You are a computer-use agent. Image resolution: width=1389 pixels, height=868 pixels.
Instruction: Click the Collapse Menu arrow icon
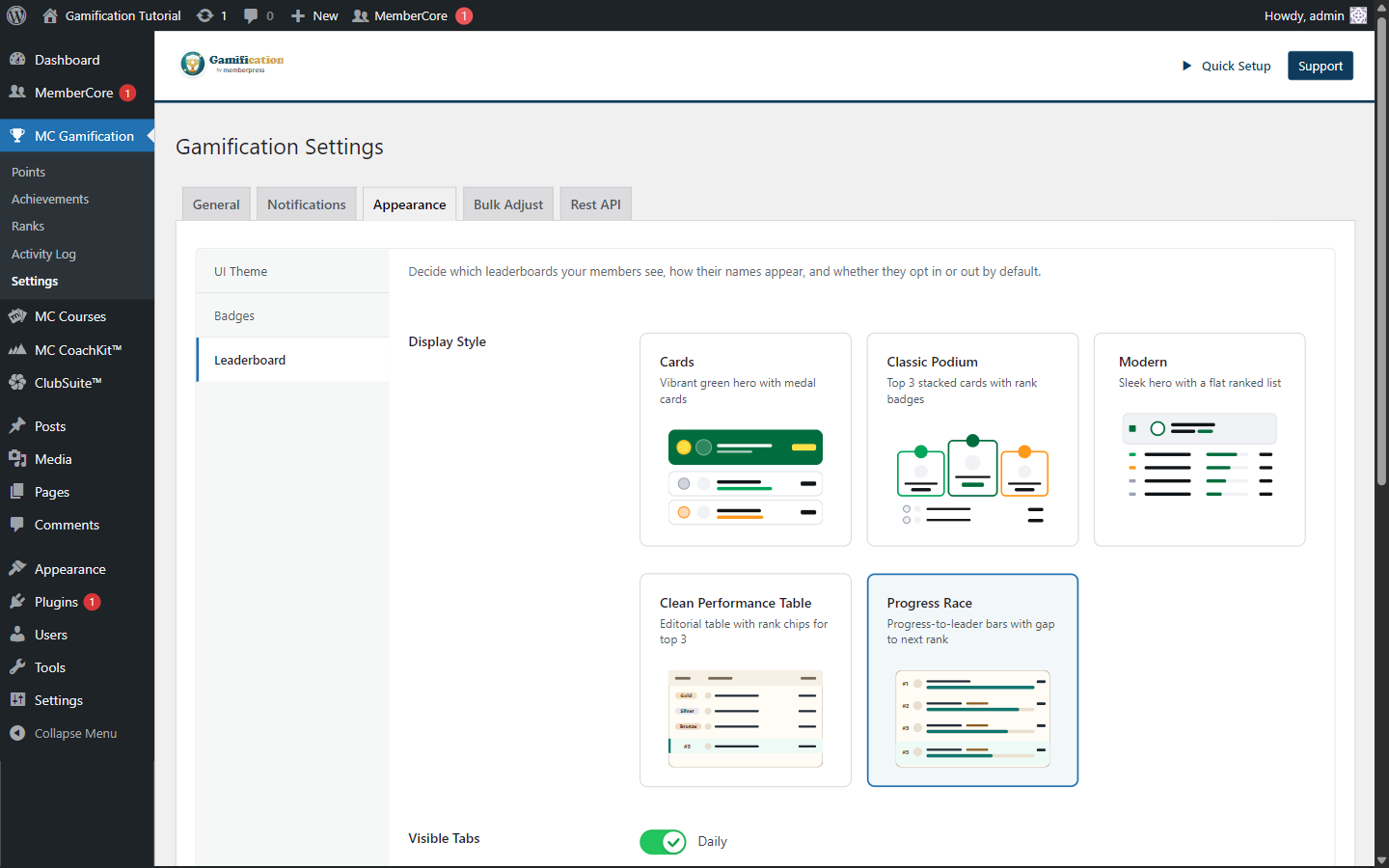tap(17, 733)
